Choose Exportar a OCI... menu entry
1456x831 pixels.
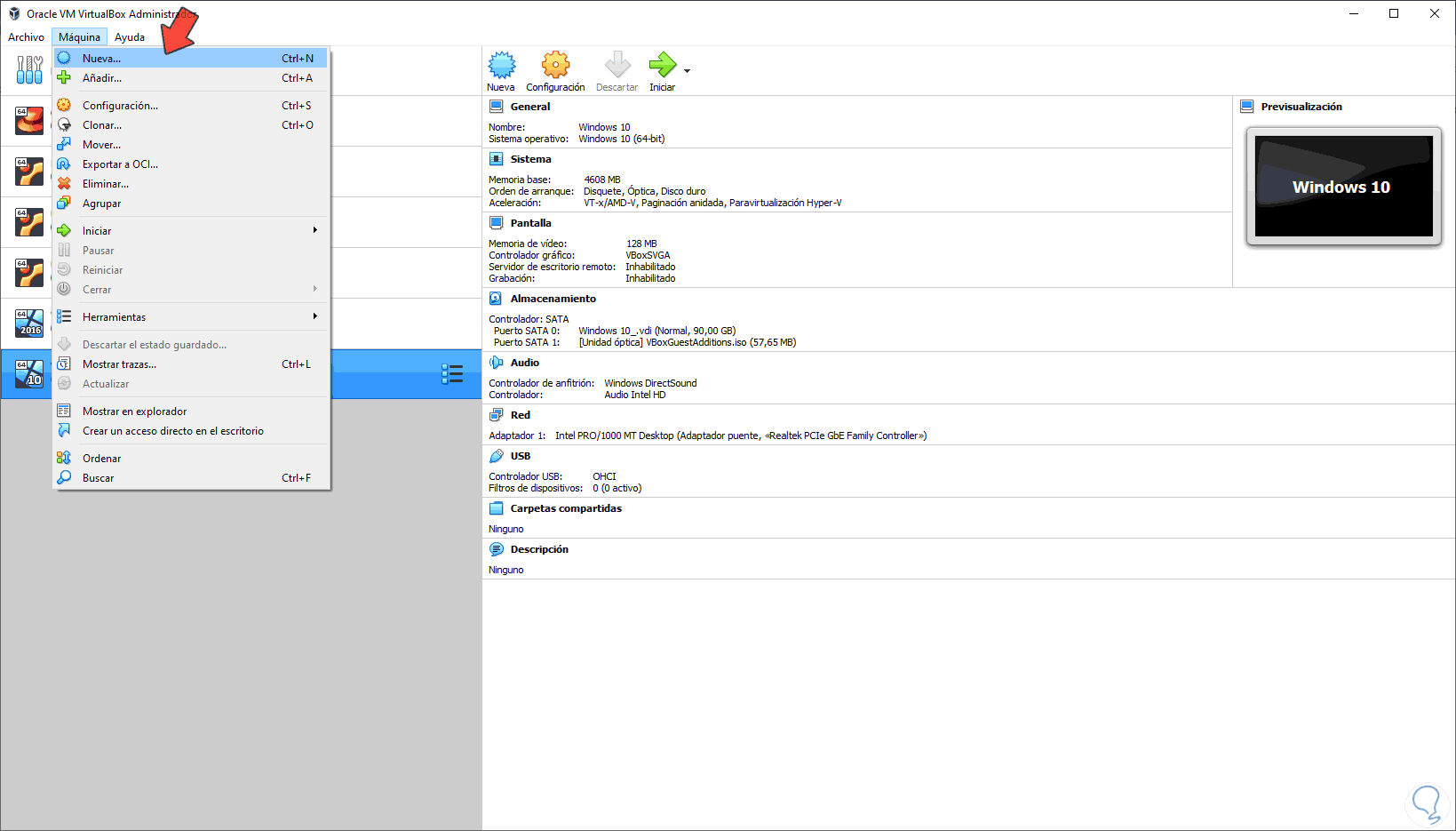[190, 164]
